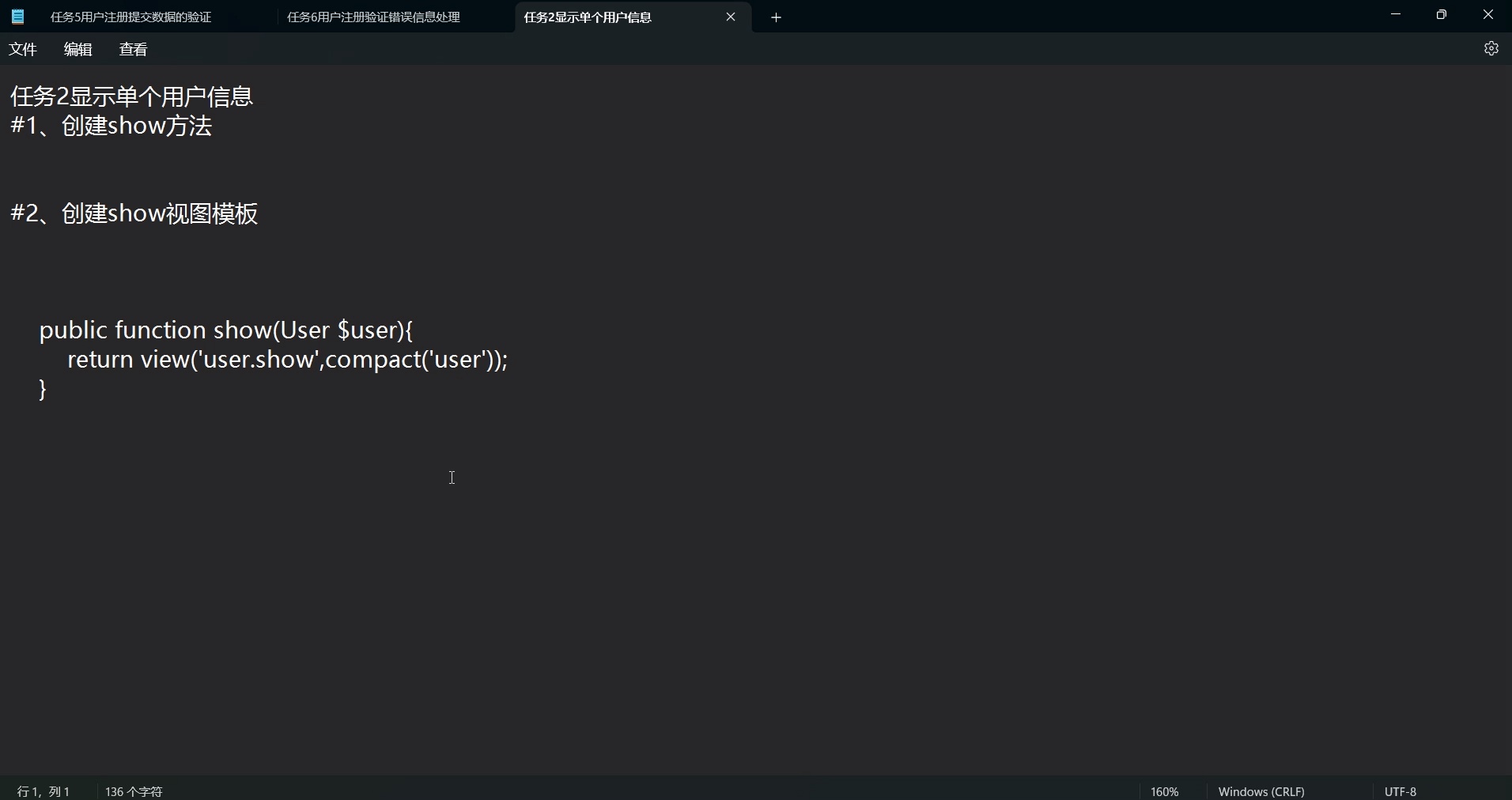Click the 160% zoom indicator

1164,791
